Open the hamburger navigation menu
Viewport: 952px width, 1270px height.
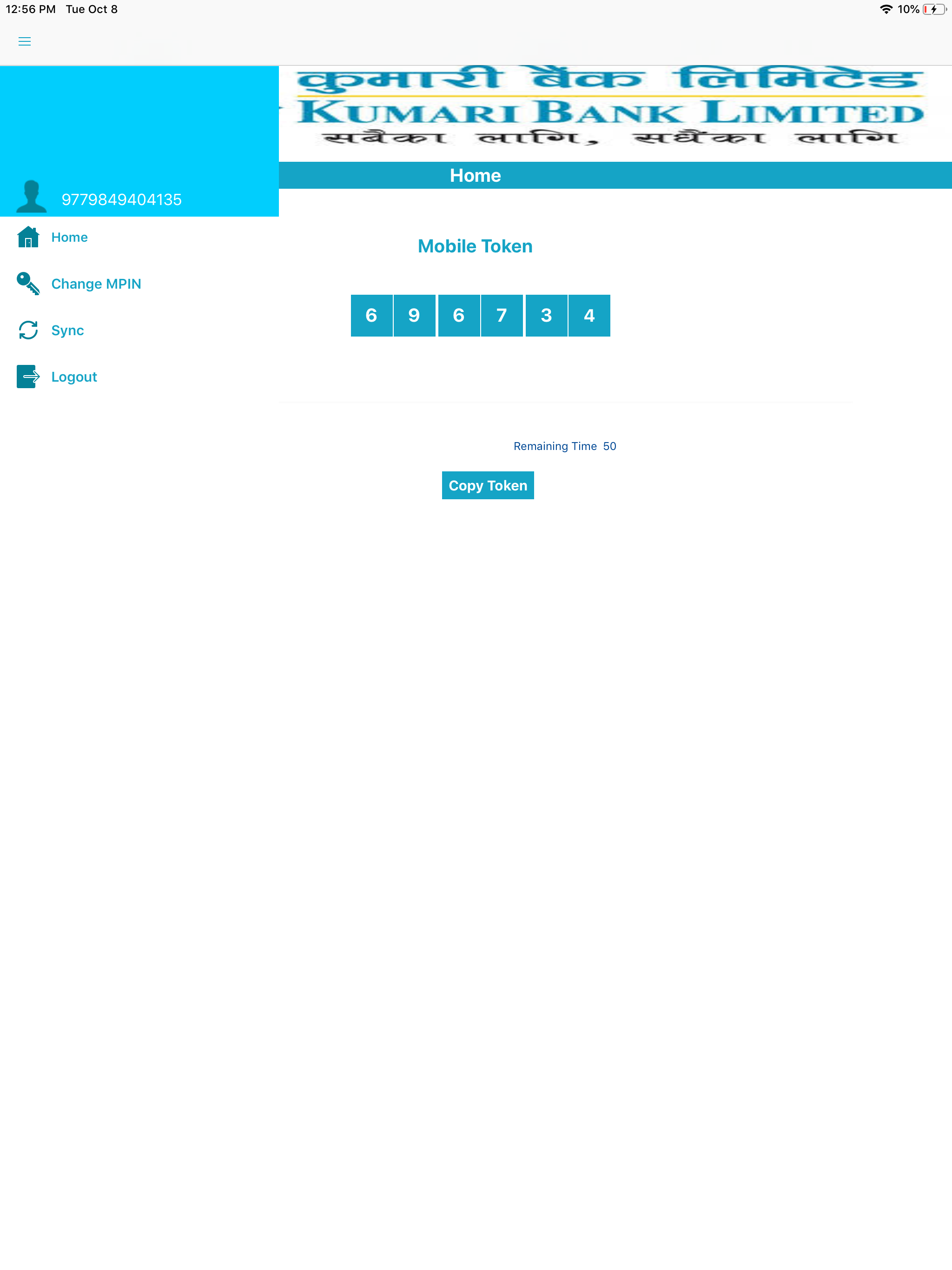(25, 41)
